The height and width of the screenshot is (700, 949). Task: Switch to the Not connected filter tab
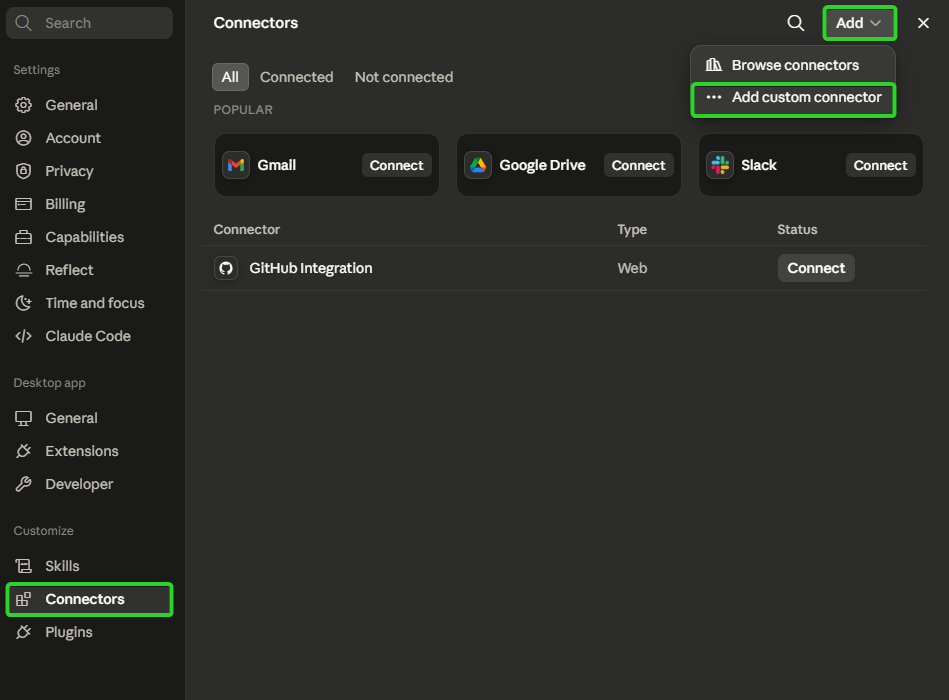tap(404, 77)
